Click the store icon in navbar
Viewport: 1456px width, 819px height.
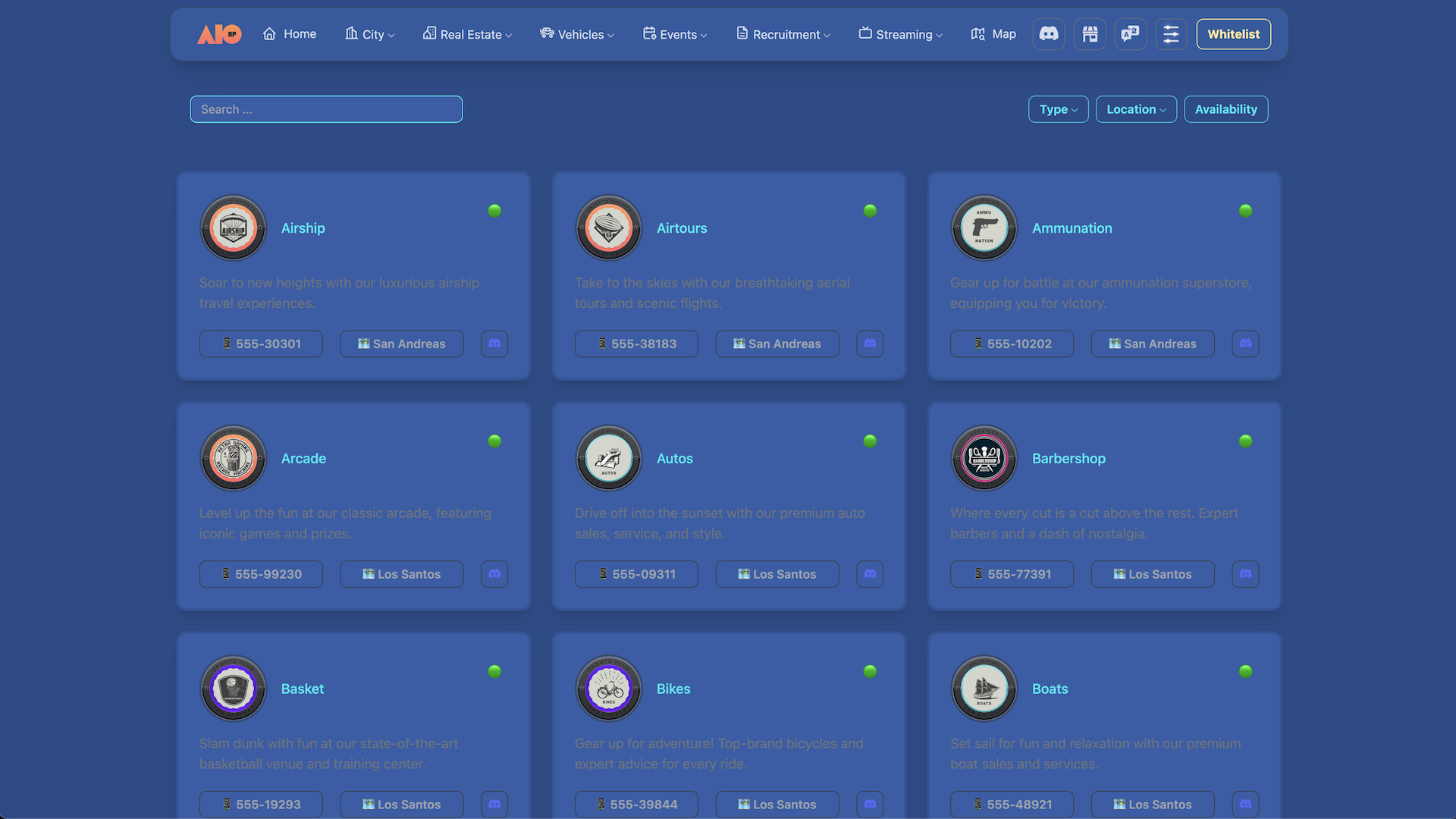point(1090,34)
